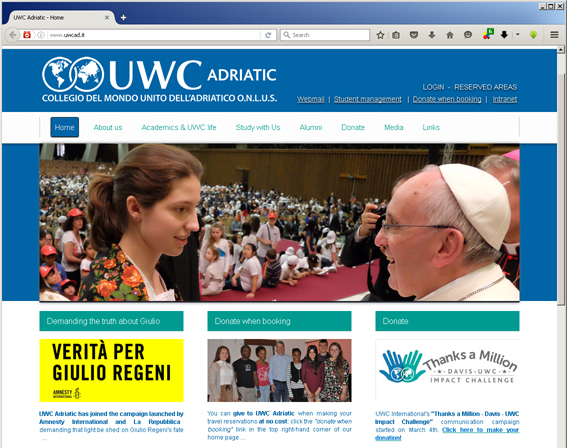The width and height of the screenshot is (567, 448).
Task: Open the Links menu item
Action: (x=431, y=127)
